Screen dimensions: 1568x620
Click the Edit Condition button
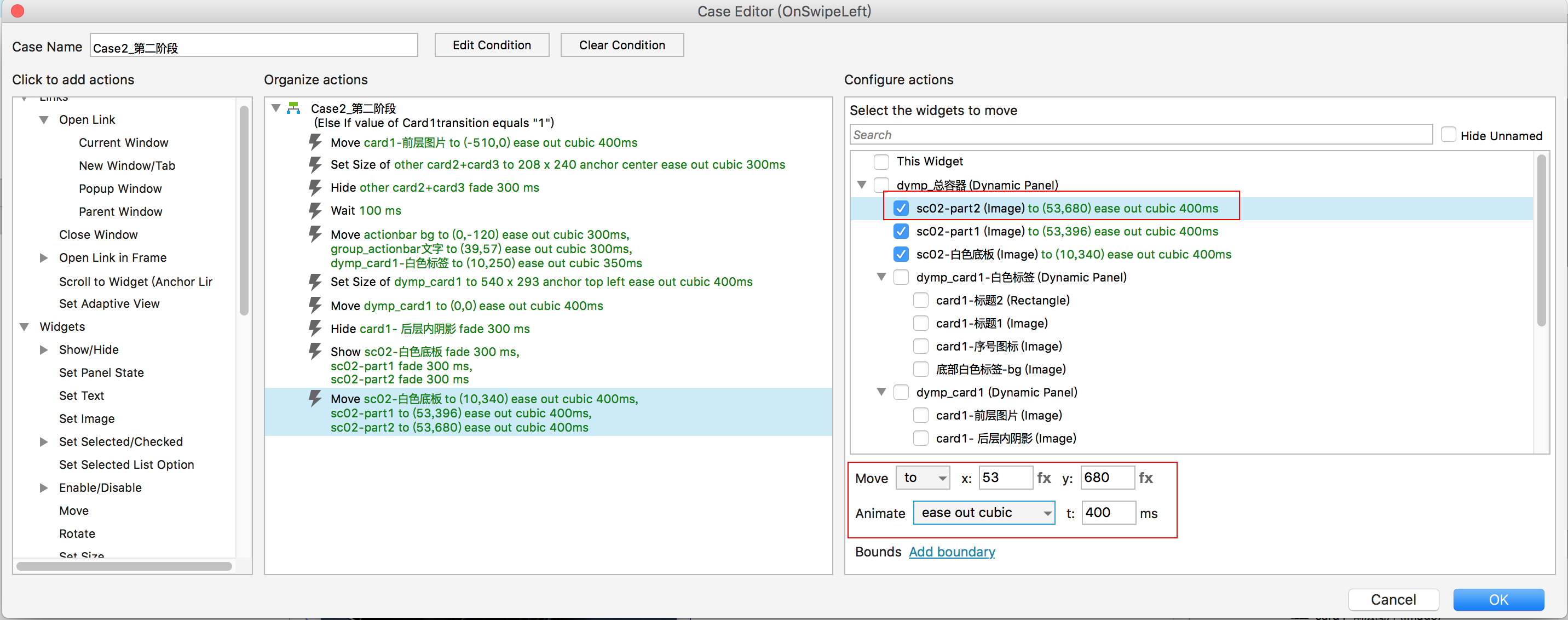[491, 45]
